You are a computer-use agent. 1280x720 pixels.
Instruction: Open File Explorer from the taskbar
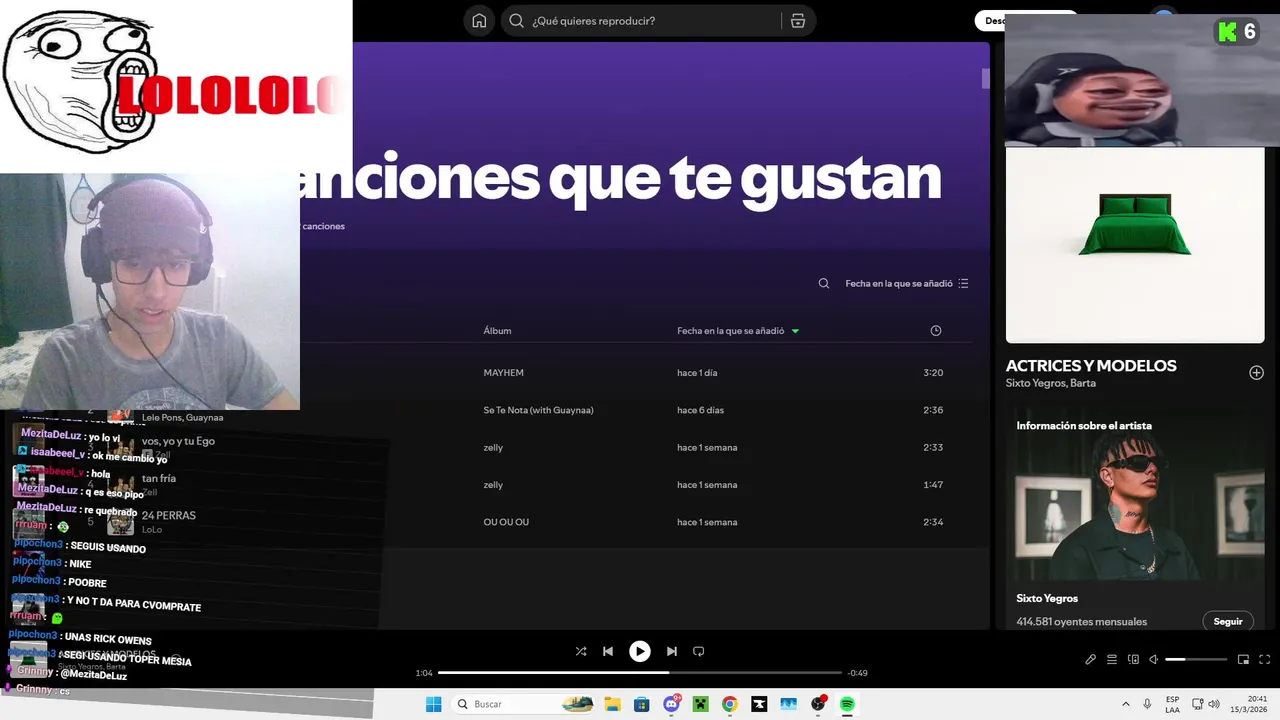click(612, 704)
